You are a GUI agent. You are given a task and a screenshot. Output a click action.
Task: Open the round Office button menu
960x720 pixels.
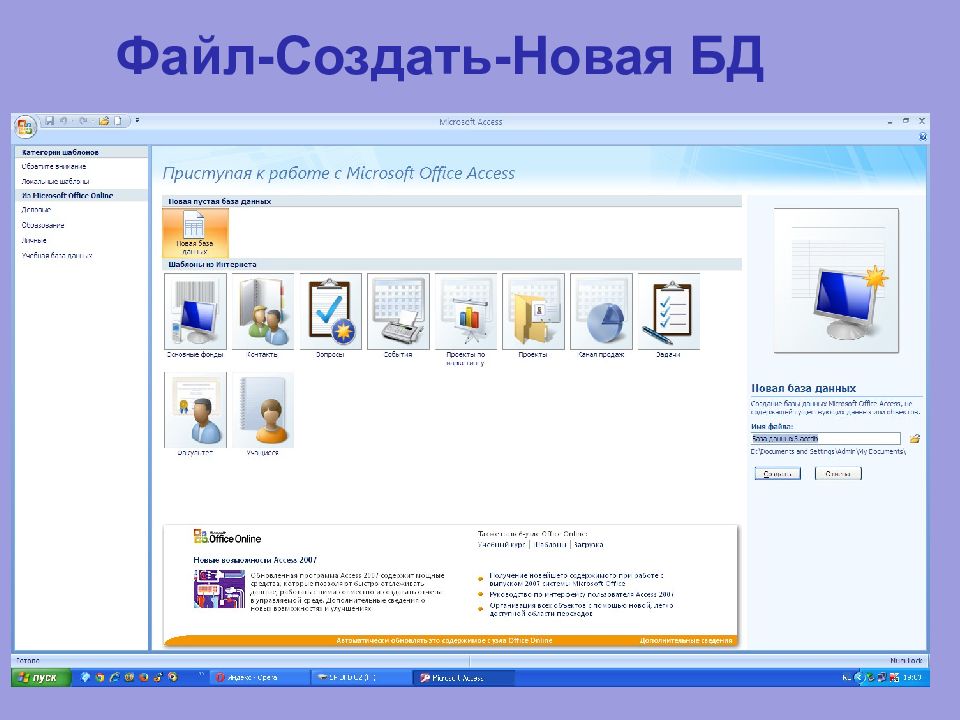click(25, 127)
